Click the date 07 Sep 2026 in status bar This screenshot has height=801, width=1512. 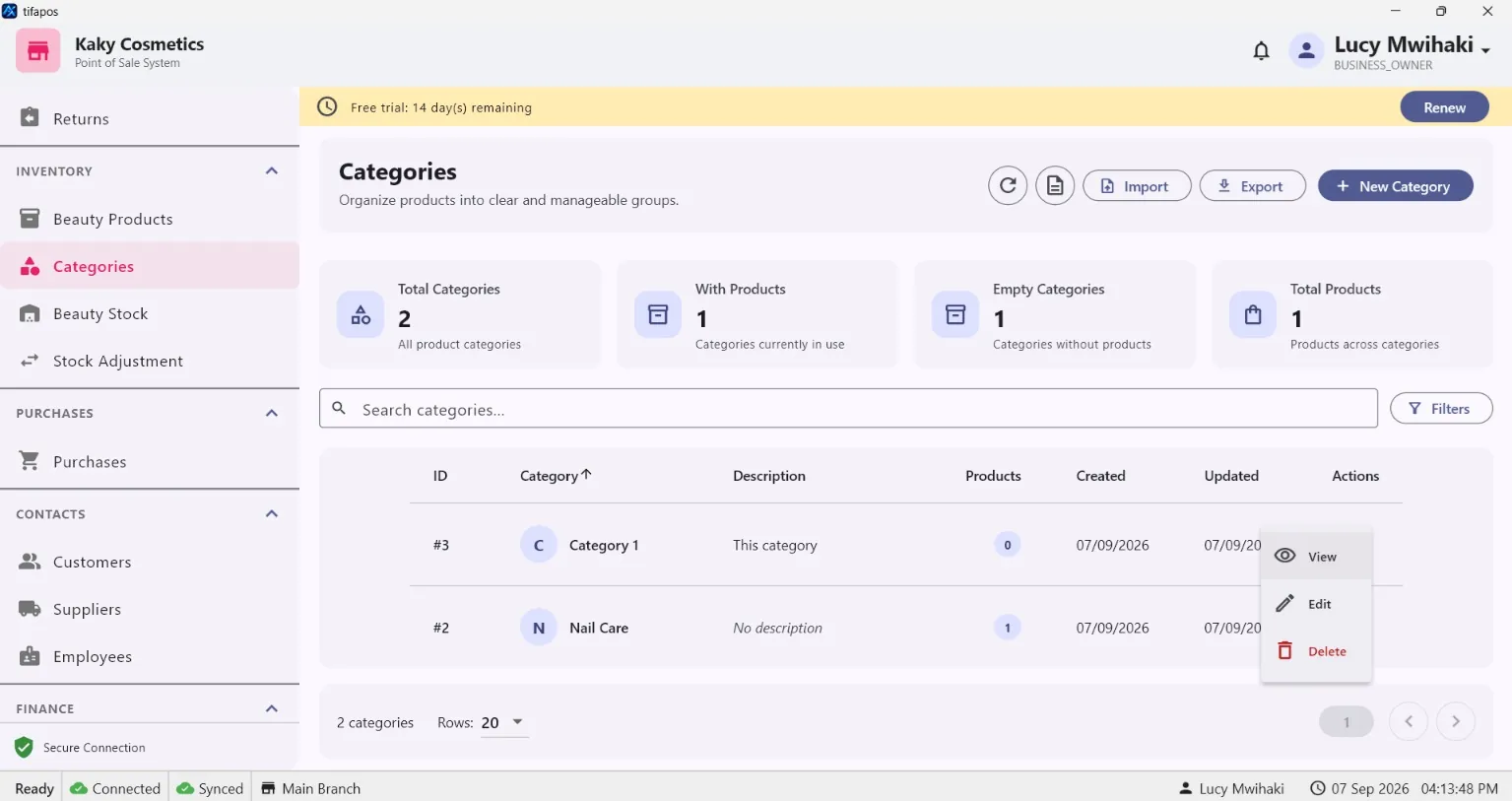tap(1369, 788)
